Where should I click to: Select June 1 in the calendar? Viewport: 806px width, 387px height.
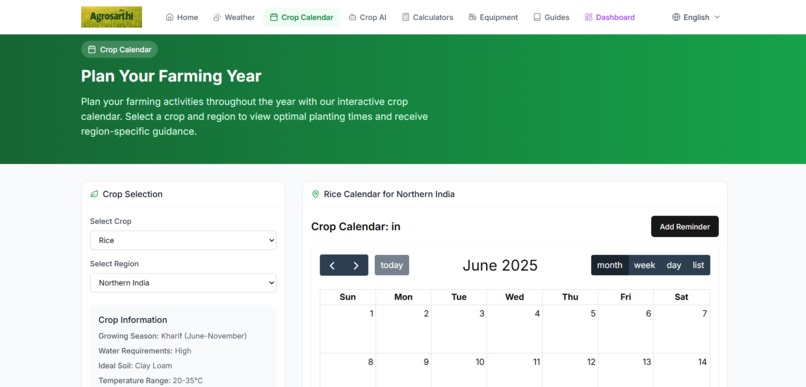[x=348, y=329]
